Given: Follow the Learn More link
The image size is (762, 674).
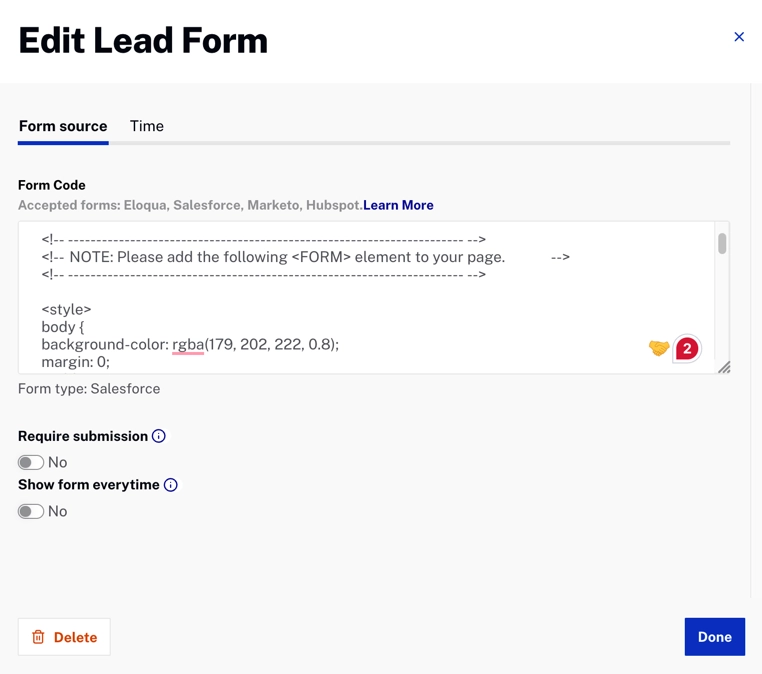Looking at the screenshot, I should tap(398, 205).
